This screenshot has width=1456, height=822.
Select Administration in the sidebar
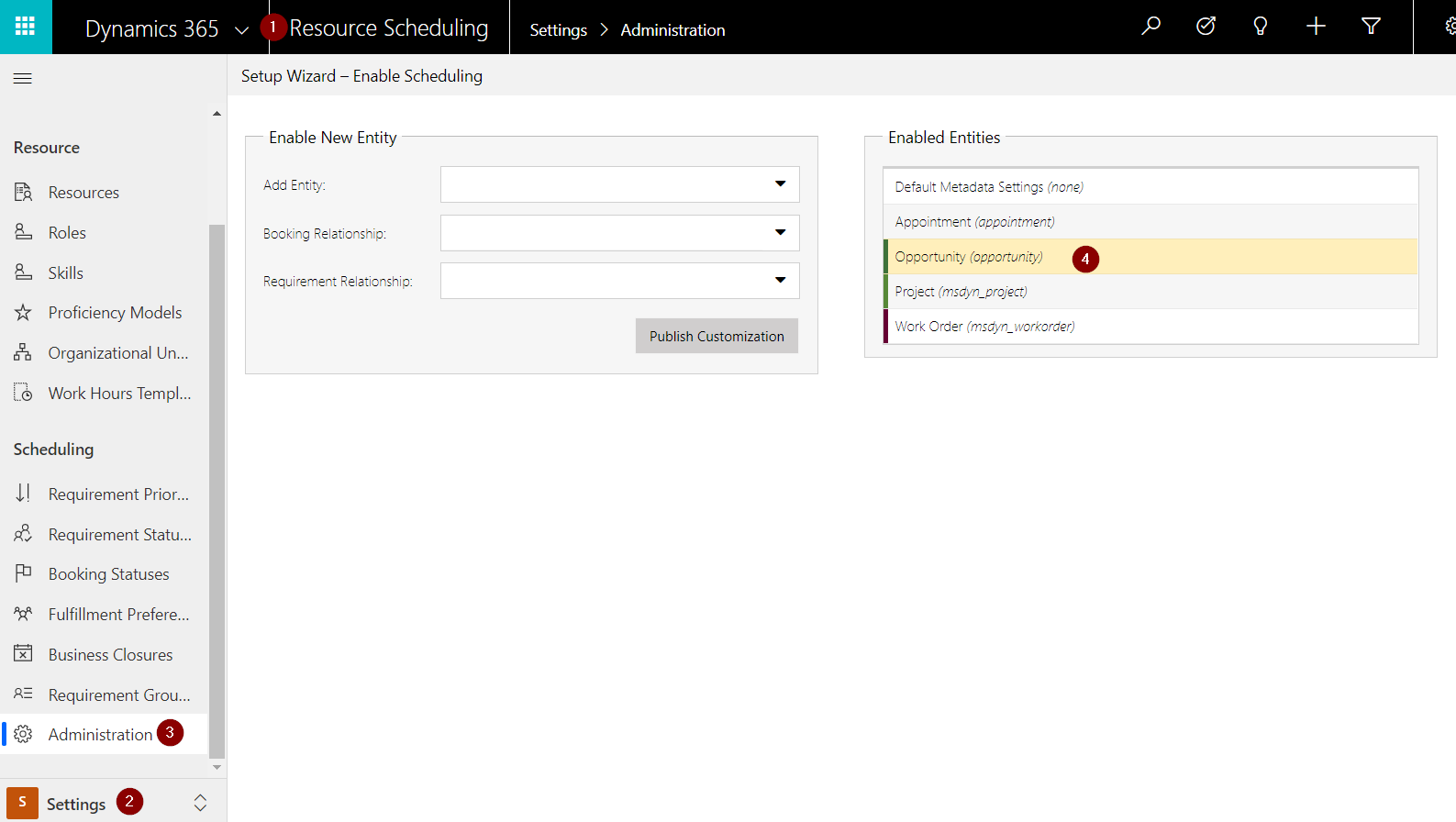click(100, 735)
